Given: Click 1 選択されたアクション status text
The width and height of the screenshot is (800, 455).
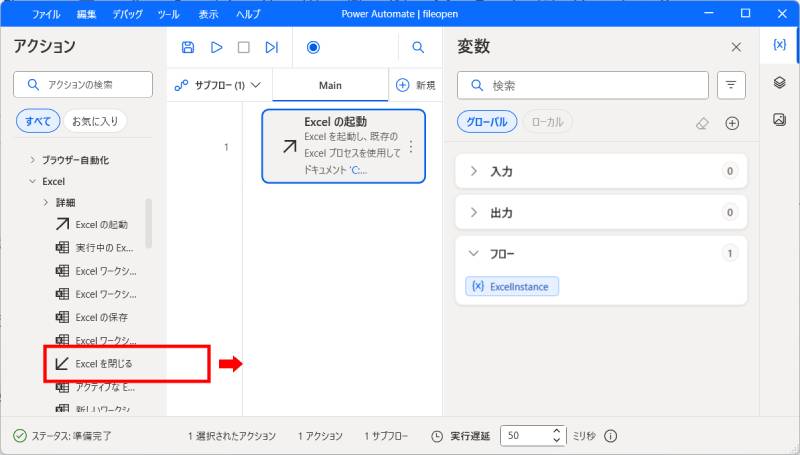Looking at the screenshot, I should [x=232, y=436].
